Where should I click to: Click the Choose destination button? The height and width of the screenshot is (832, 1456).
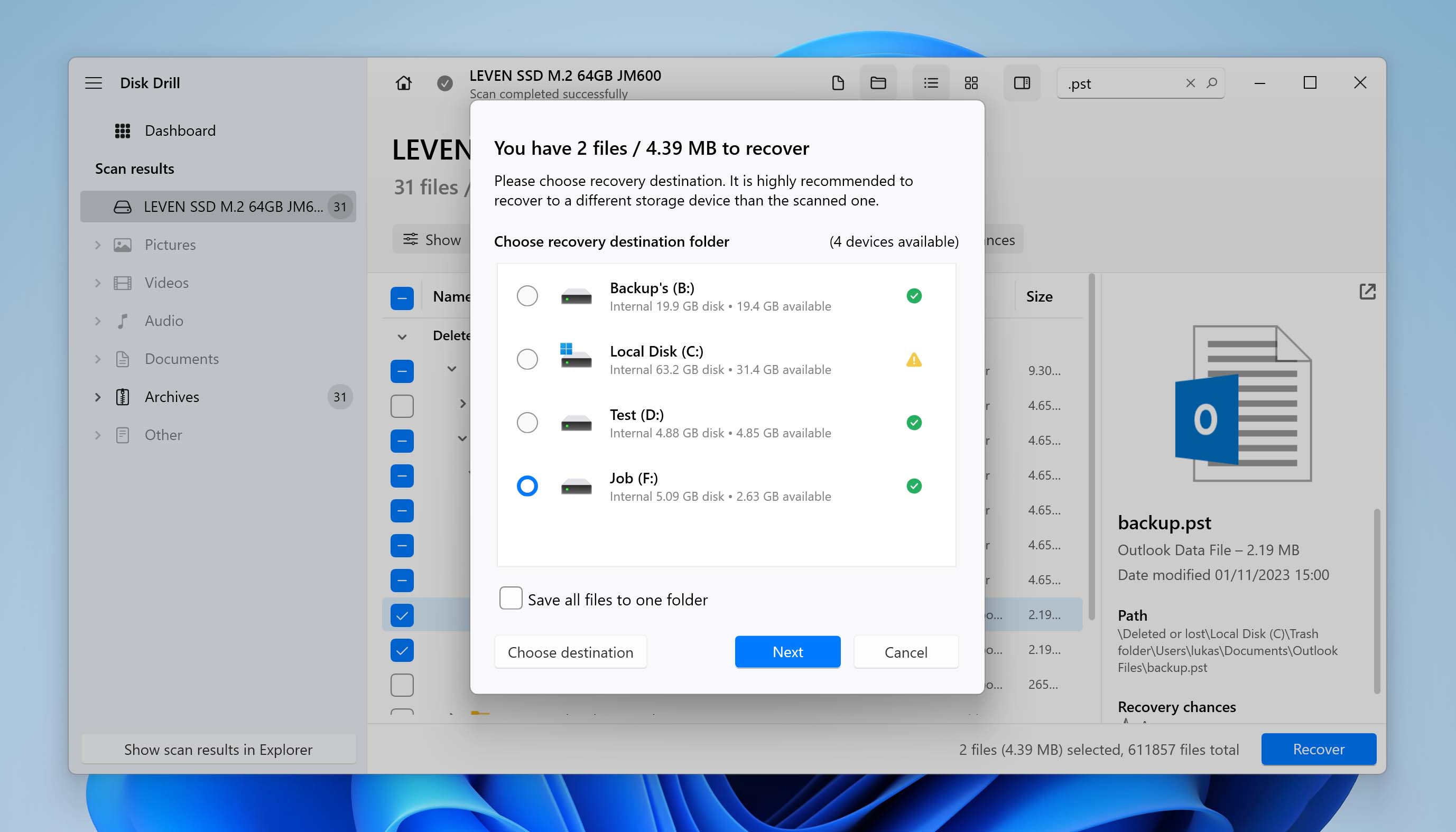coord(570,652)
